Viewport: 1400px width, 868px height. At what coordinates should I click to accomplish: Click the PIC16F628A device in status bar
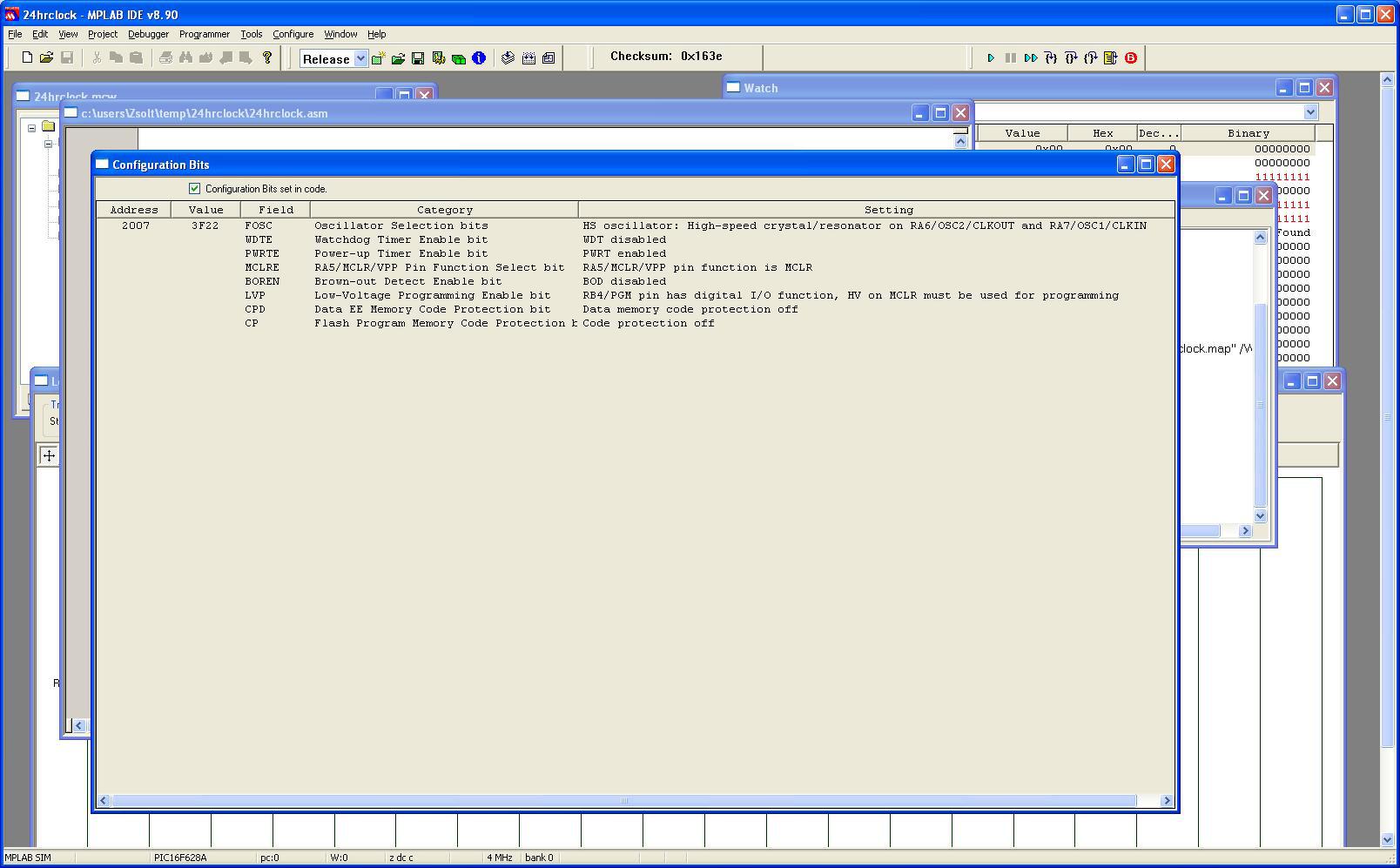(x=180, y=858)
